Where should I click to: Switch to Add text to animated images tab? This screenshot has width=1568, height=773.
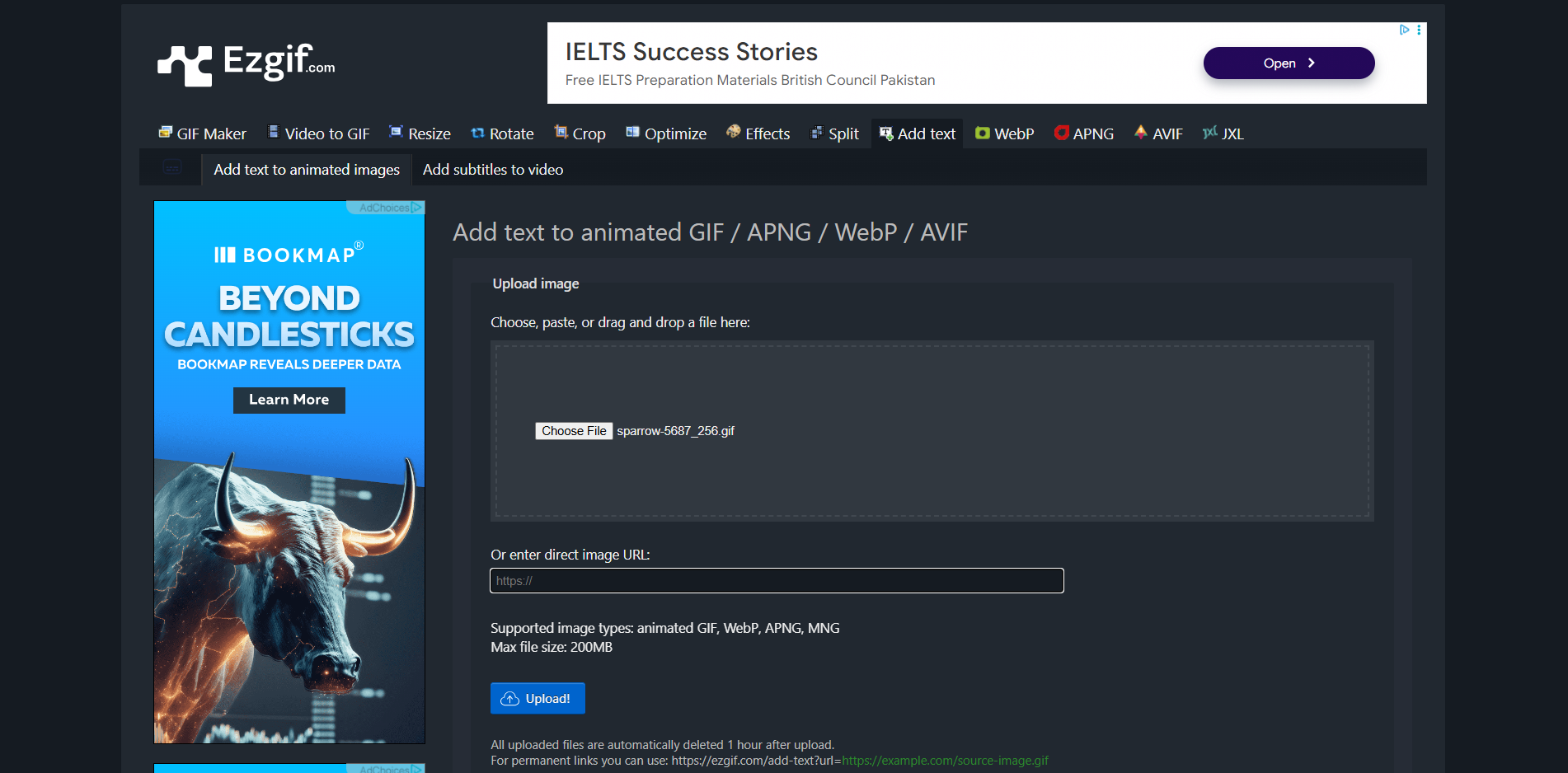point(307,169)
